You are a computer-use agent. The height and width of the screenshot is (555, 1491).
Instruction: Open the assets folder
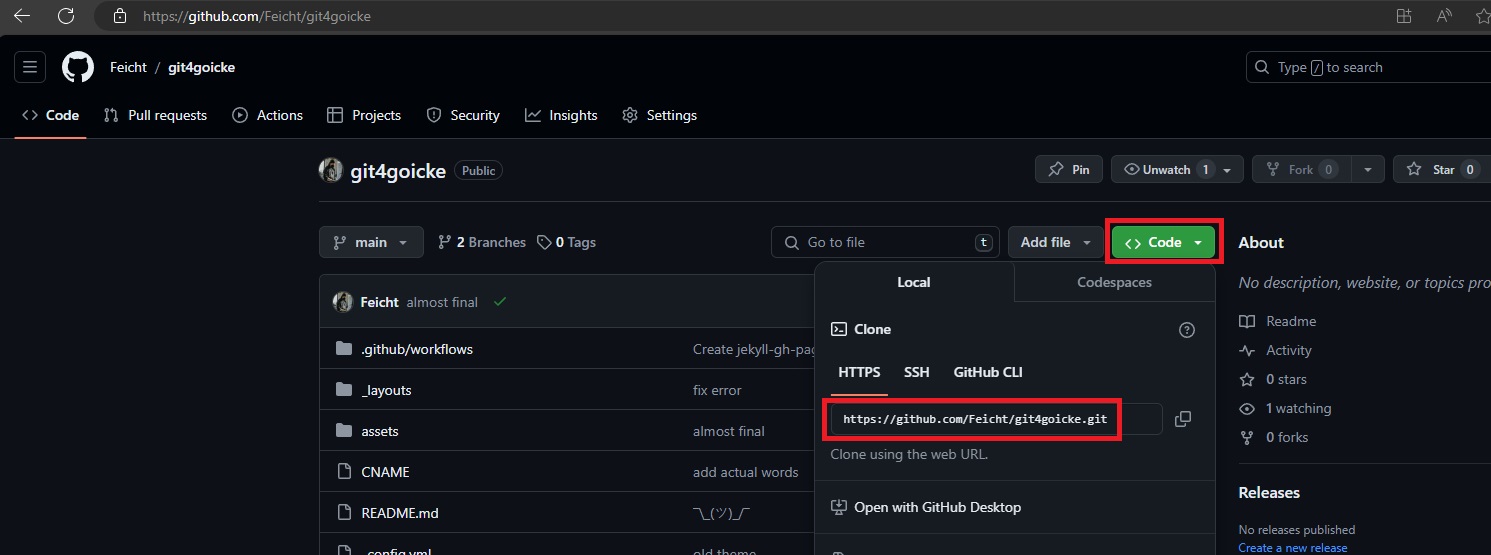pos(380,431)
